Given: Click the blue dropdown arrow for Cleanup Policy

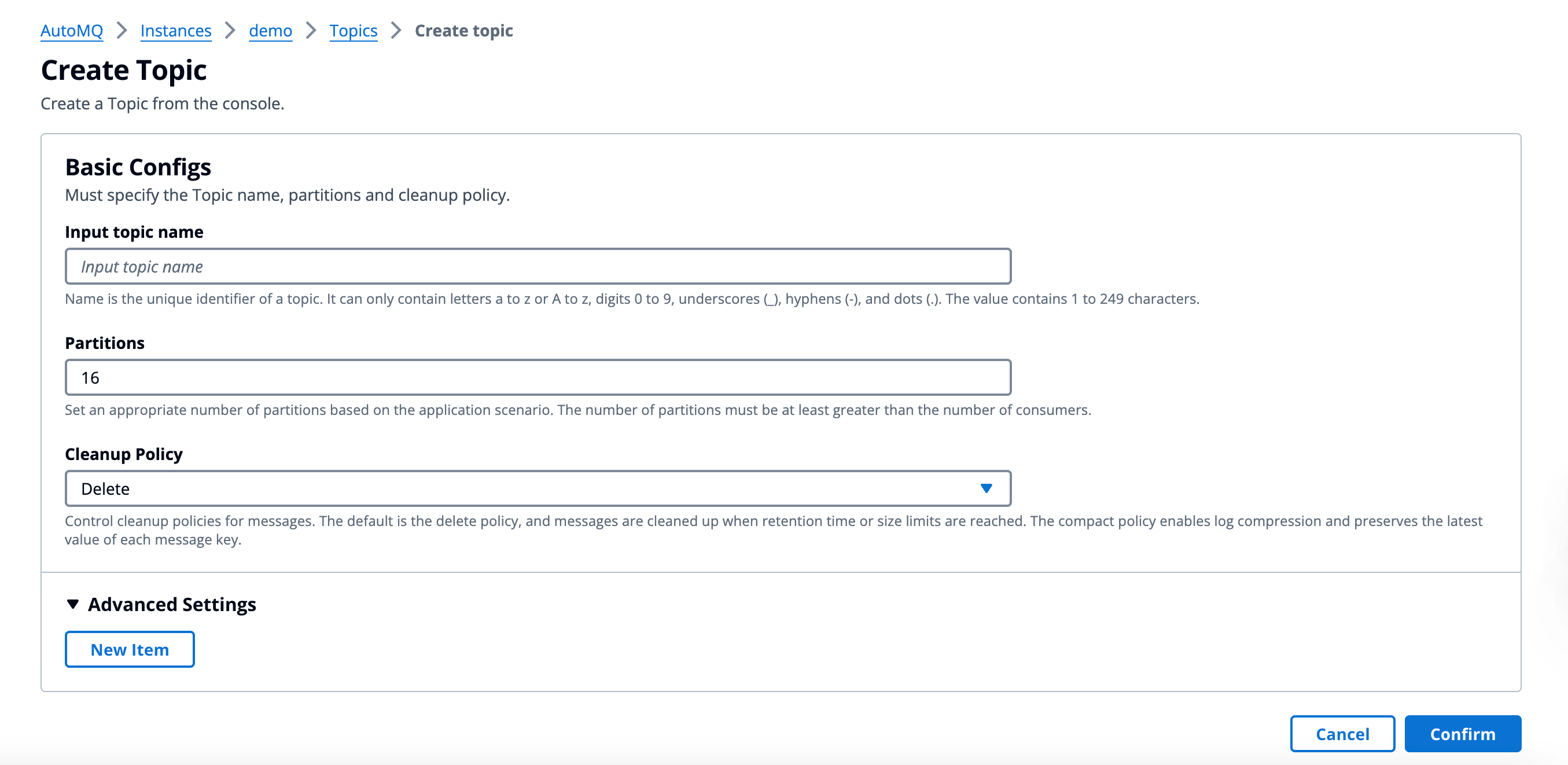Looking at the screenshot, I should point(986,489).
